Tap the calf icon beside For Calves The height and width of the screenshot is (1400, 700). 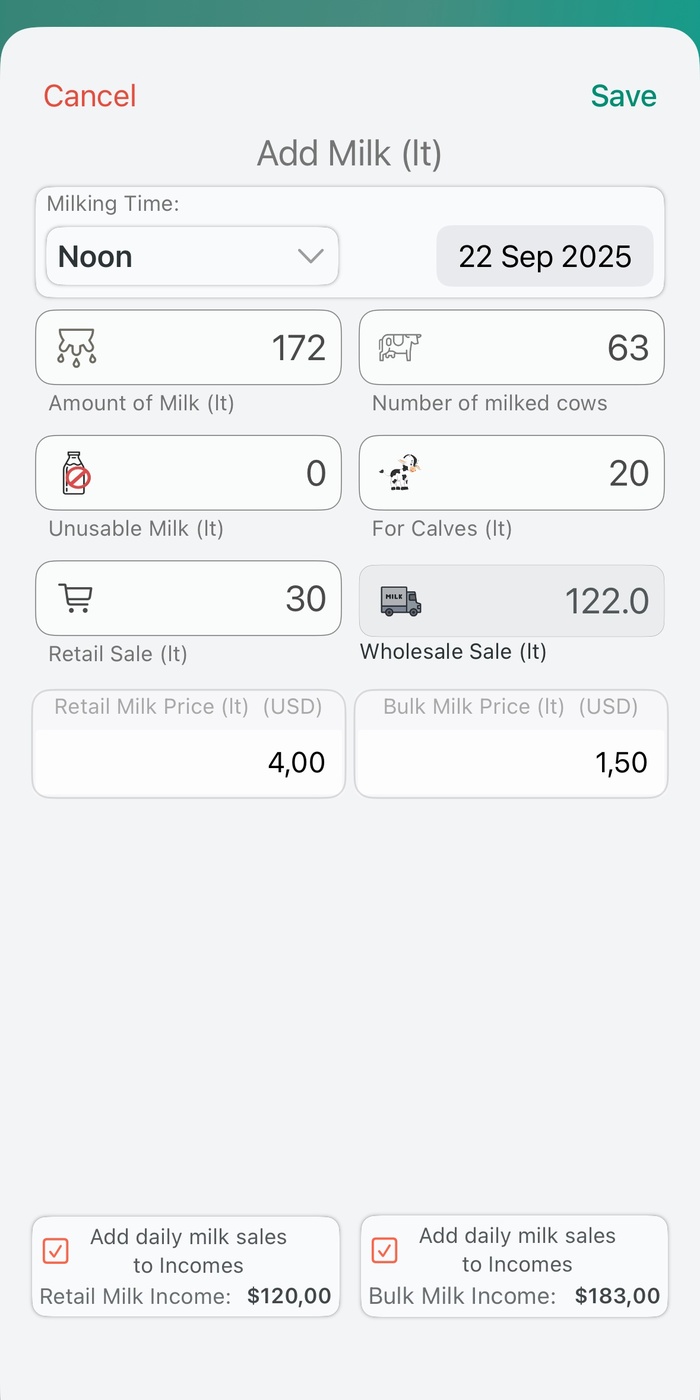[x=400, y=473]
